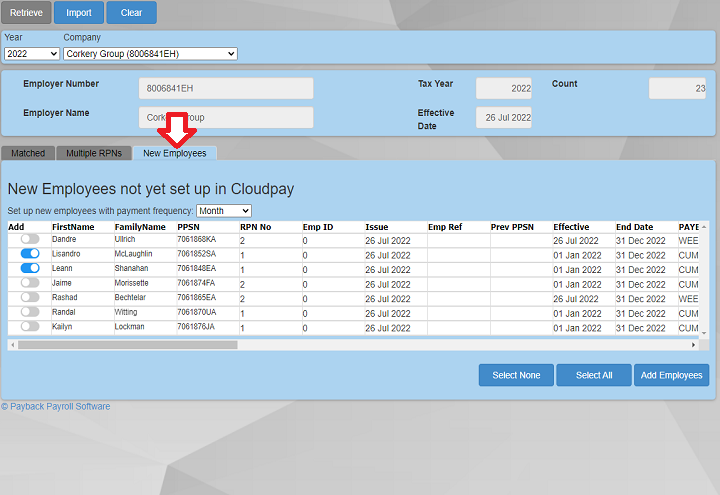
Task: Click the Add Employees button
Action: click(x=671, y=375)
